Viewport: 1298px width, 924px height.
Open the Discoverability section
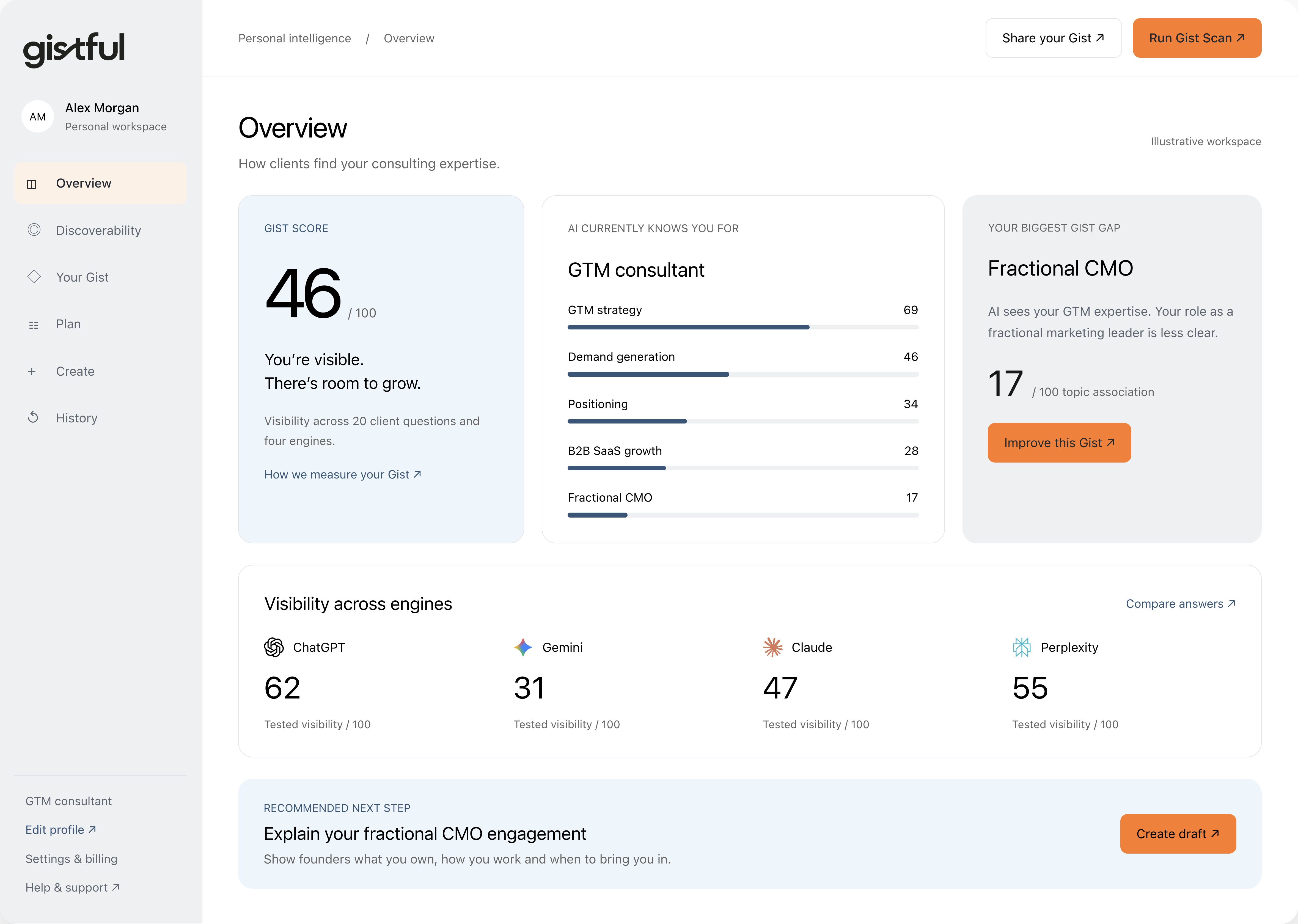pos(101,230)
